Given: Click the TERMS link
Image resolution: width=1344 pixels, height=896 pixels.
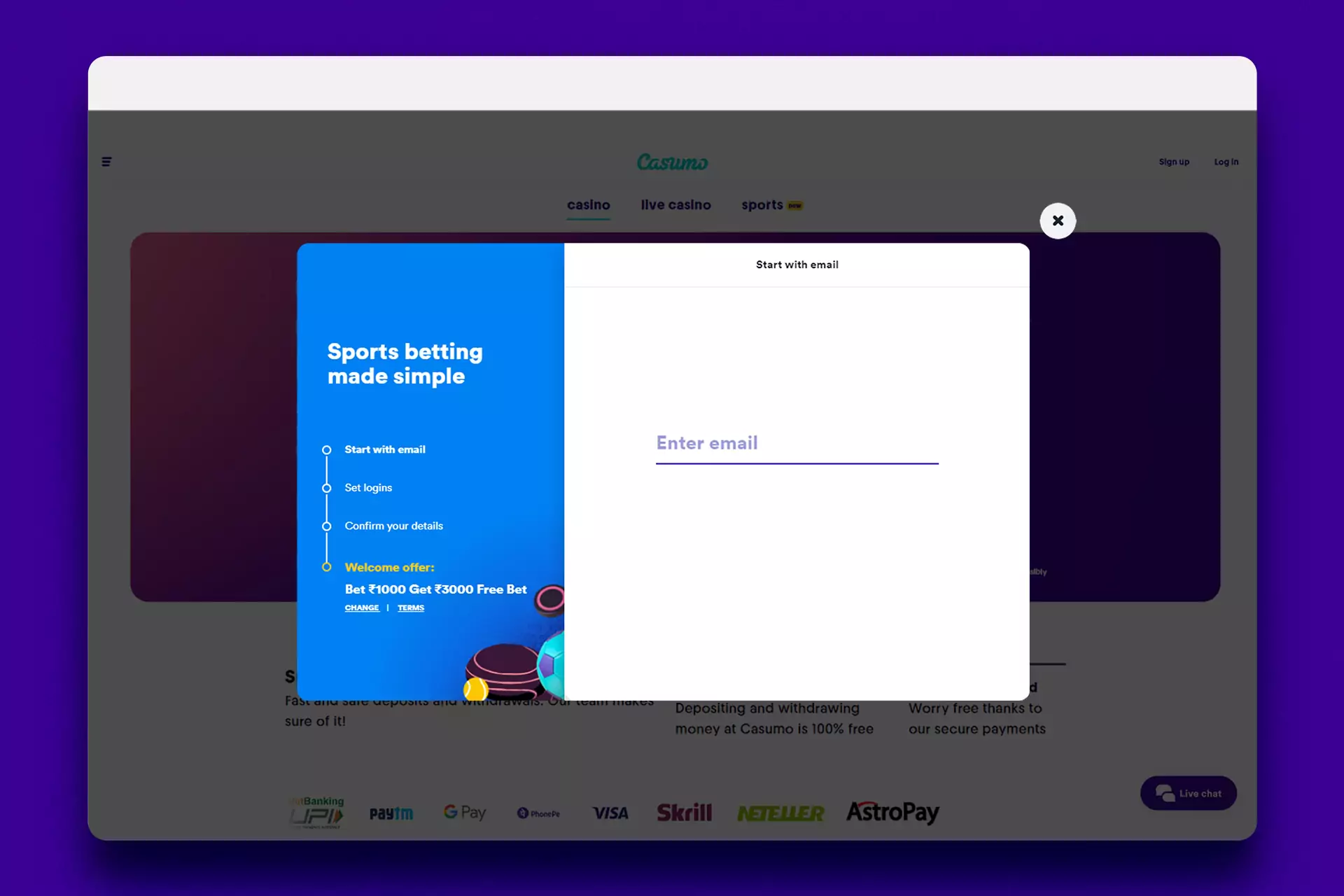Looking at the screenshot, I should point(411,608).
